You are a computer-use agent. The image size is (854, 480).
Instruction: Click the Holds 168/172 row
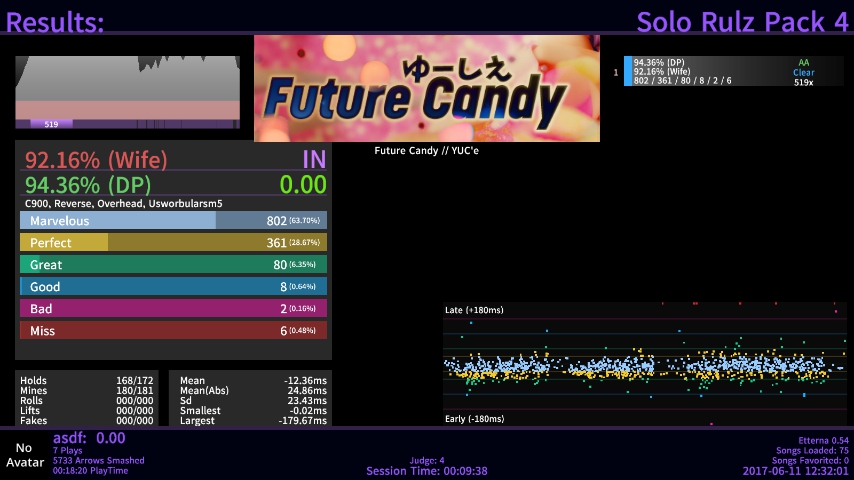tap(87, 381)
